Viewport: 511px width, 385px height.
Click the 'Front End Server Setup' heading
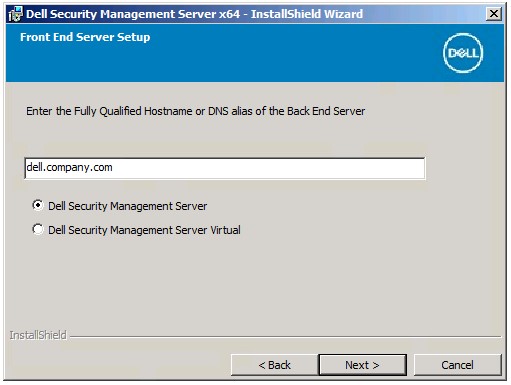(85, 37)
